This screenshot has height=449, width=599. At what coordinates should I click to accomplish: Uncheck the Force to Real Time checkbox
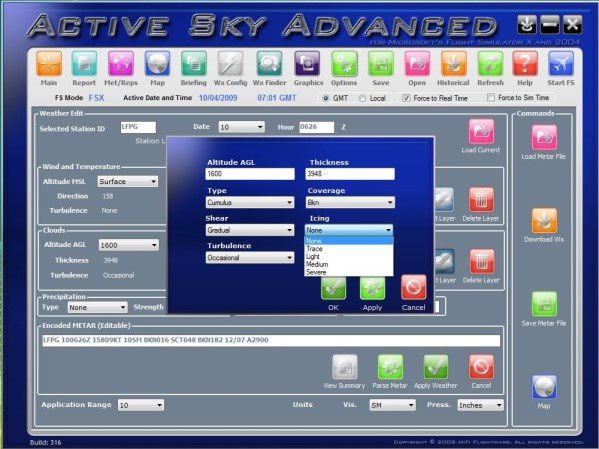pyautogui.click(x=406, y=98)
